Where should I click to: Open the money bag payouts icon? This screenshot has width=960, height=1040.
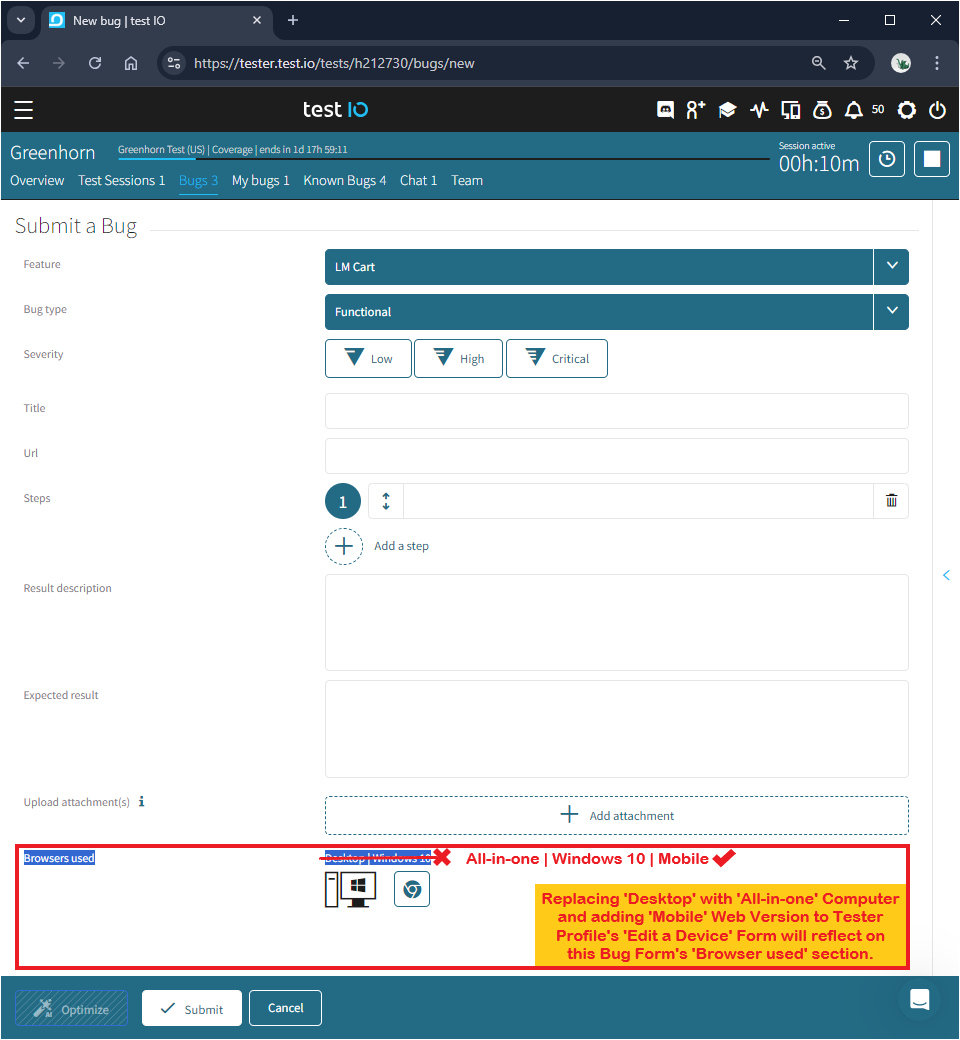coord(822,109)
